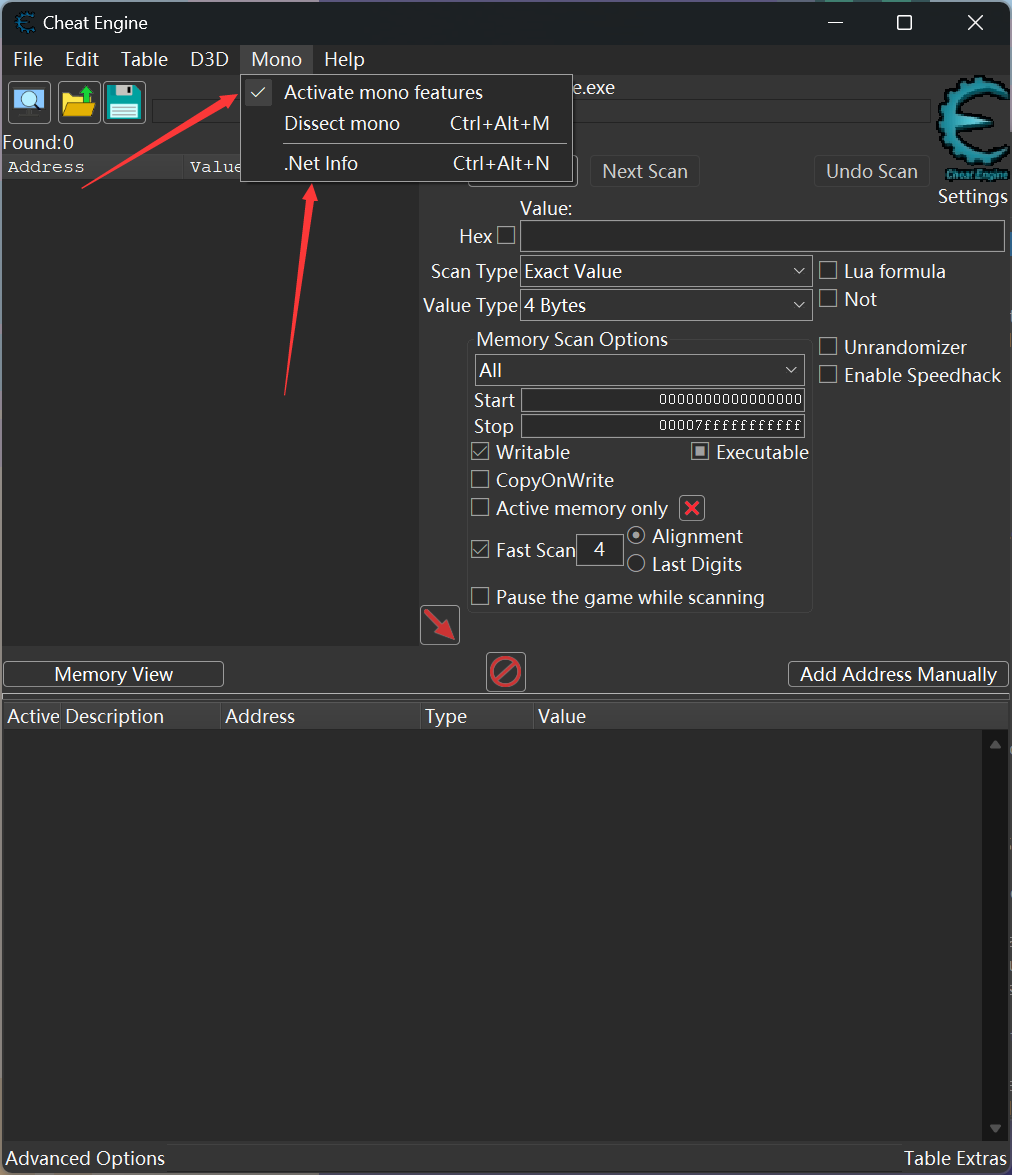Click the Cheat Engine logo for settings

[x=973, y=127]
